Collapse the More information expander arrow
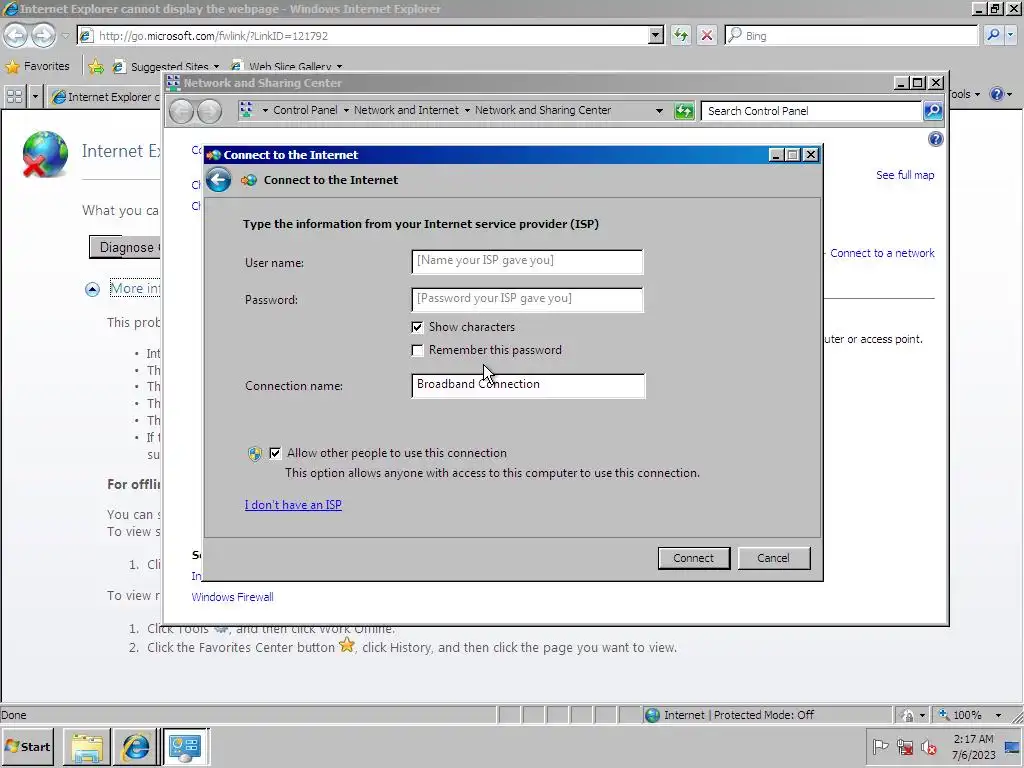Viewport: 1024px width, 768px height. [x=92, y=289]
